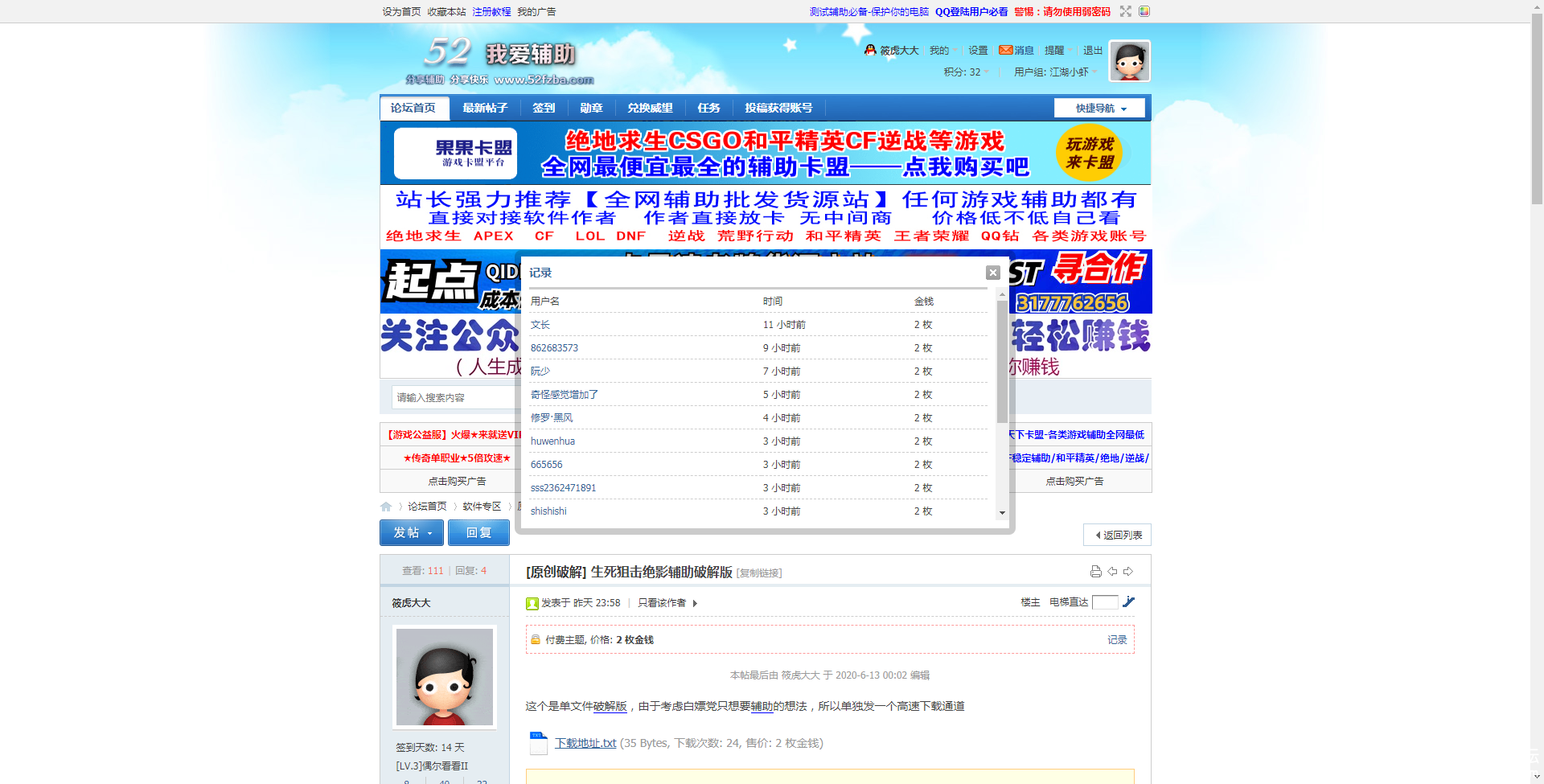1544x784 pixels.
Task: Click username 文长 in records list
Action: pos(540,325)
